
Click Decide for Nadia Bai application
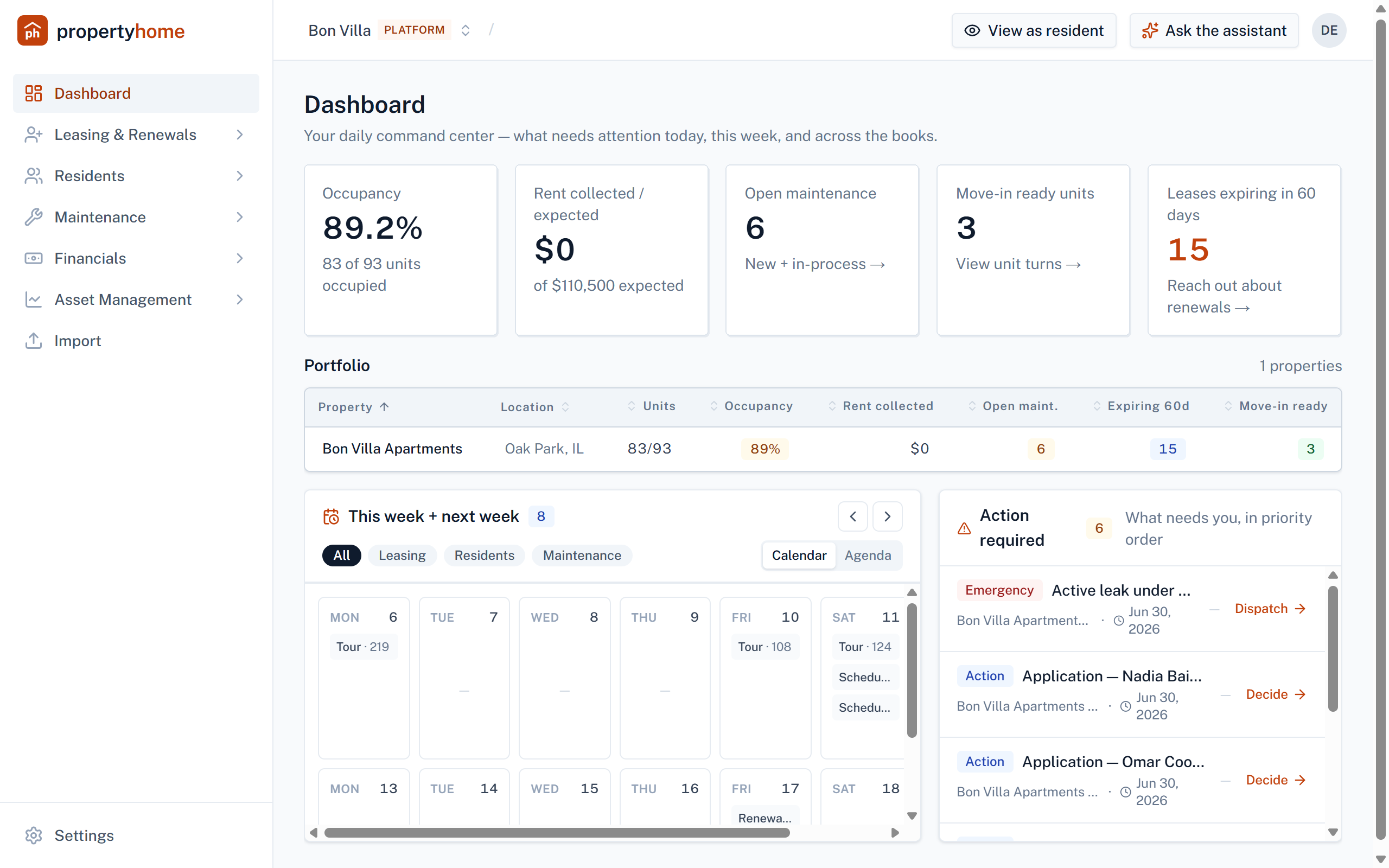tap(1276, 694)
